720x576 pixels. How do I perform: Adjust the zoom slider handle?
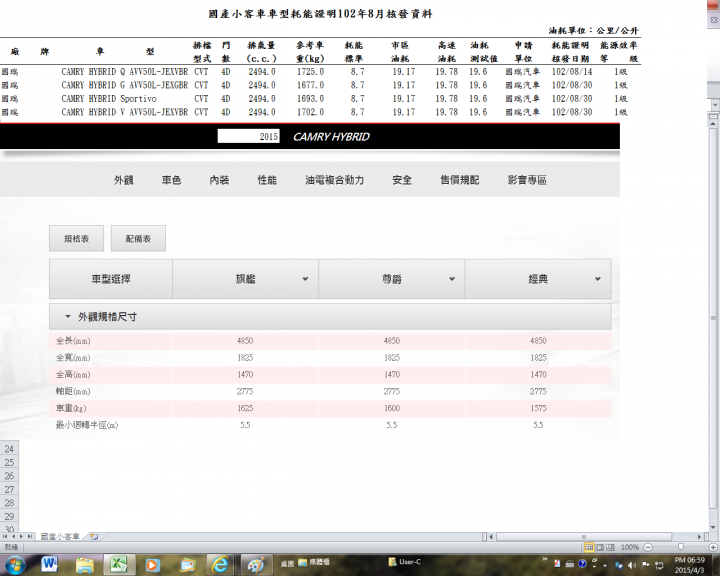point(681,547)
